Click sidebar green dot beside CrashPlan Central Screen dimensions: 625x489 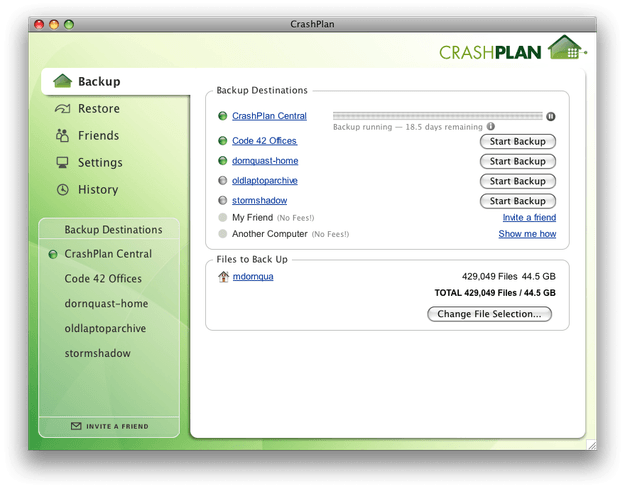click(x=53, y=254)
